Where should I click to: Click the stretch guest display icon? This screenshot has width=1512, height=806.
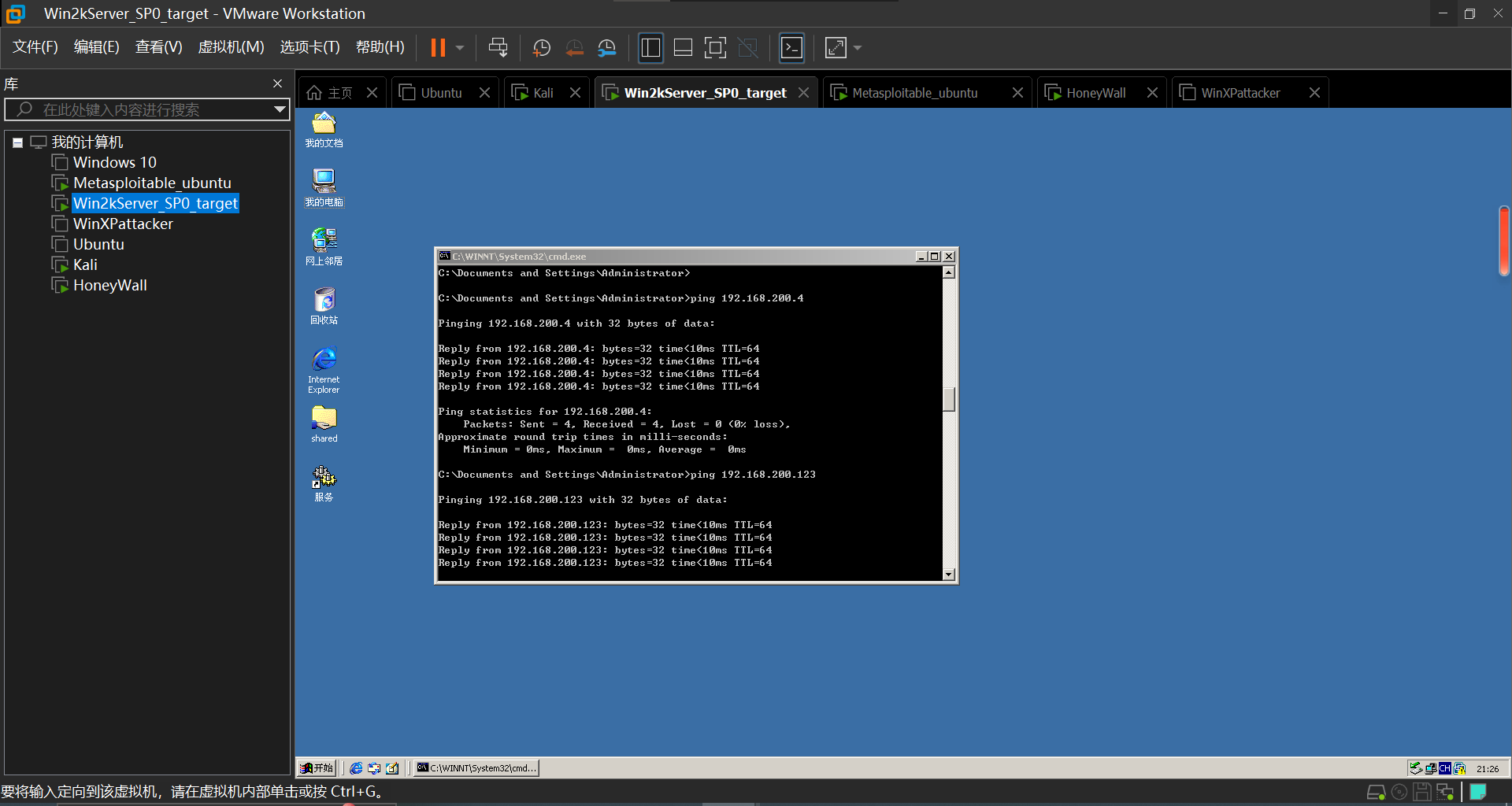pyautogui.click(x=836, y=48)
